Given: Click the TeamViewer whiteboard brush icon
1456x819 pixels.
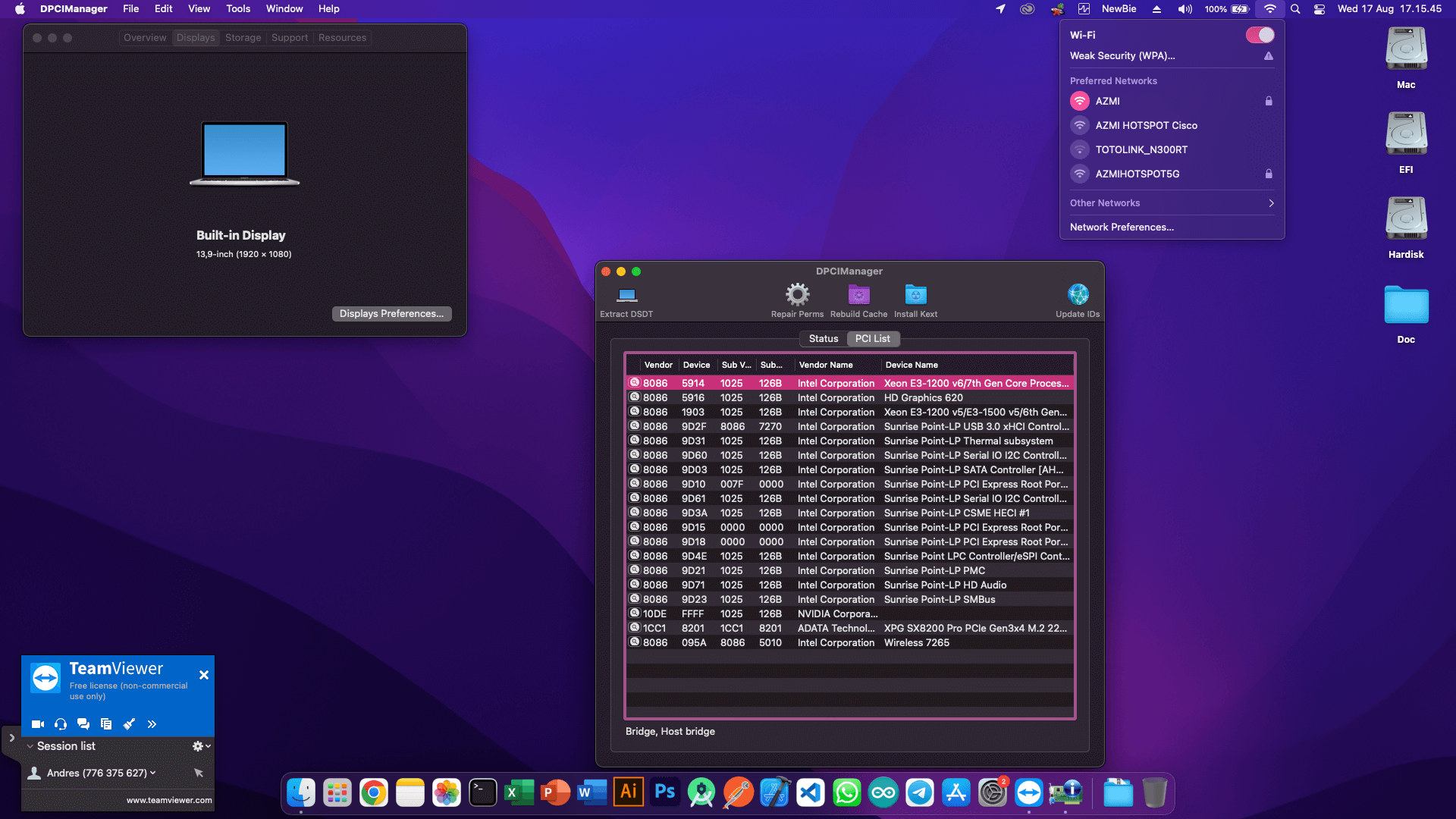Looking at the screenshot, I should [x=129, y=724].
